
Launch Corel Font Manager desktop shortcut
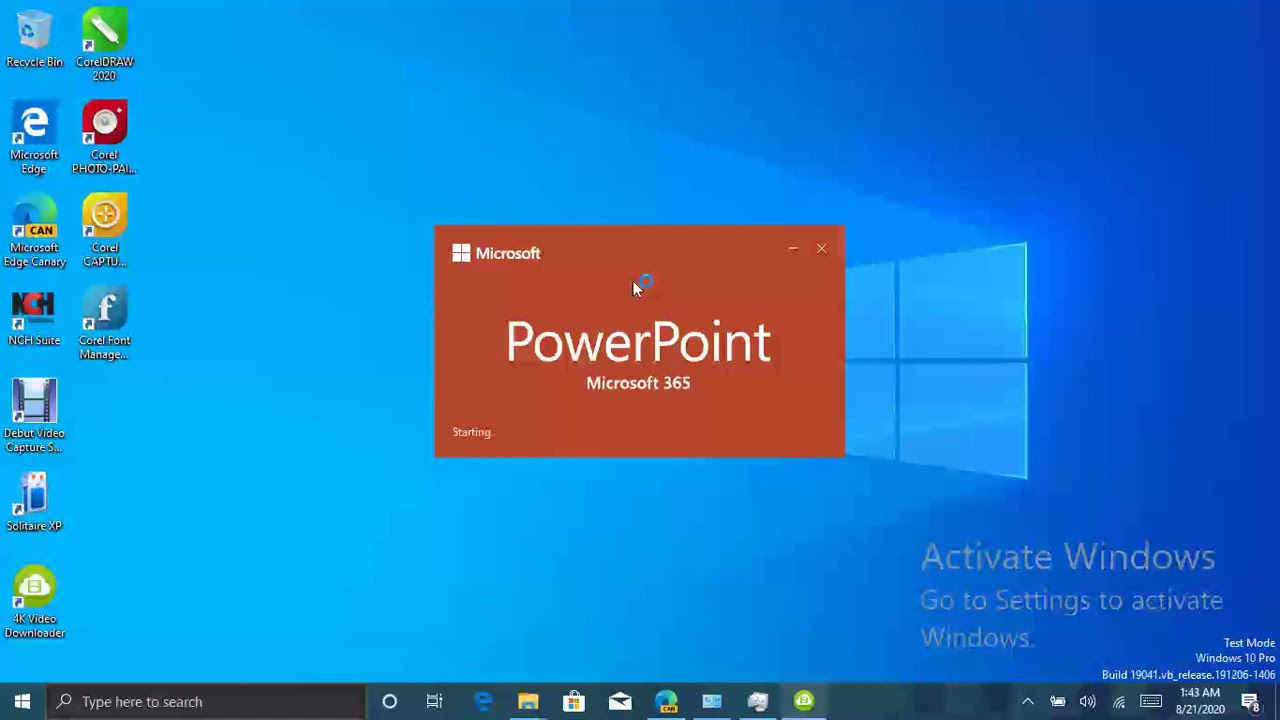[x=104, y=324]
